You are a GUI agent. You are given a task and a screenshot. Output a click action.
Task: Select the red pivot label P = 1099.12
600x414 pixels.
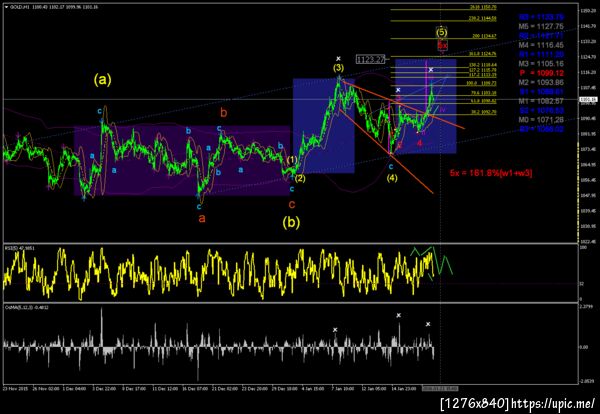point(541,73)
